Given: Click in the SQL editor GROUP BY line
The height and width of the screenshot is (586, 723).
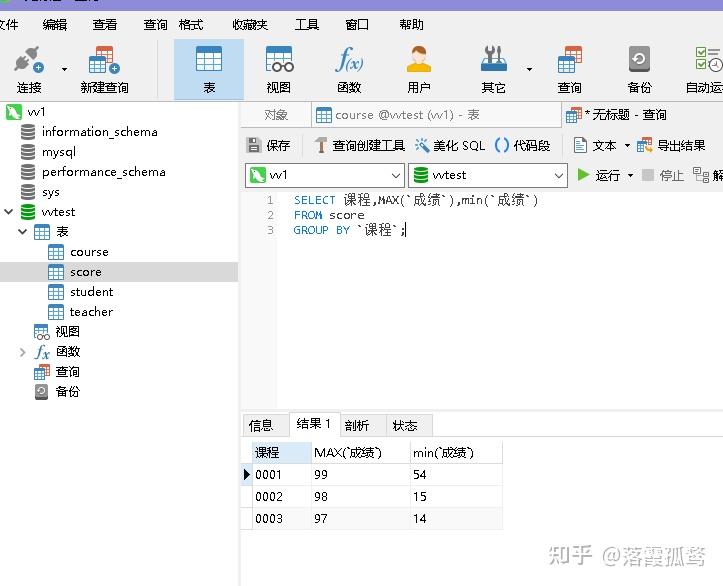Looking at the screenshot, I should click(349, 230).
